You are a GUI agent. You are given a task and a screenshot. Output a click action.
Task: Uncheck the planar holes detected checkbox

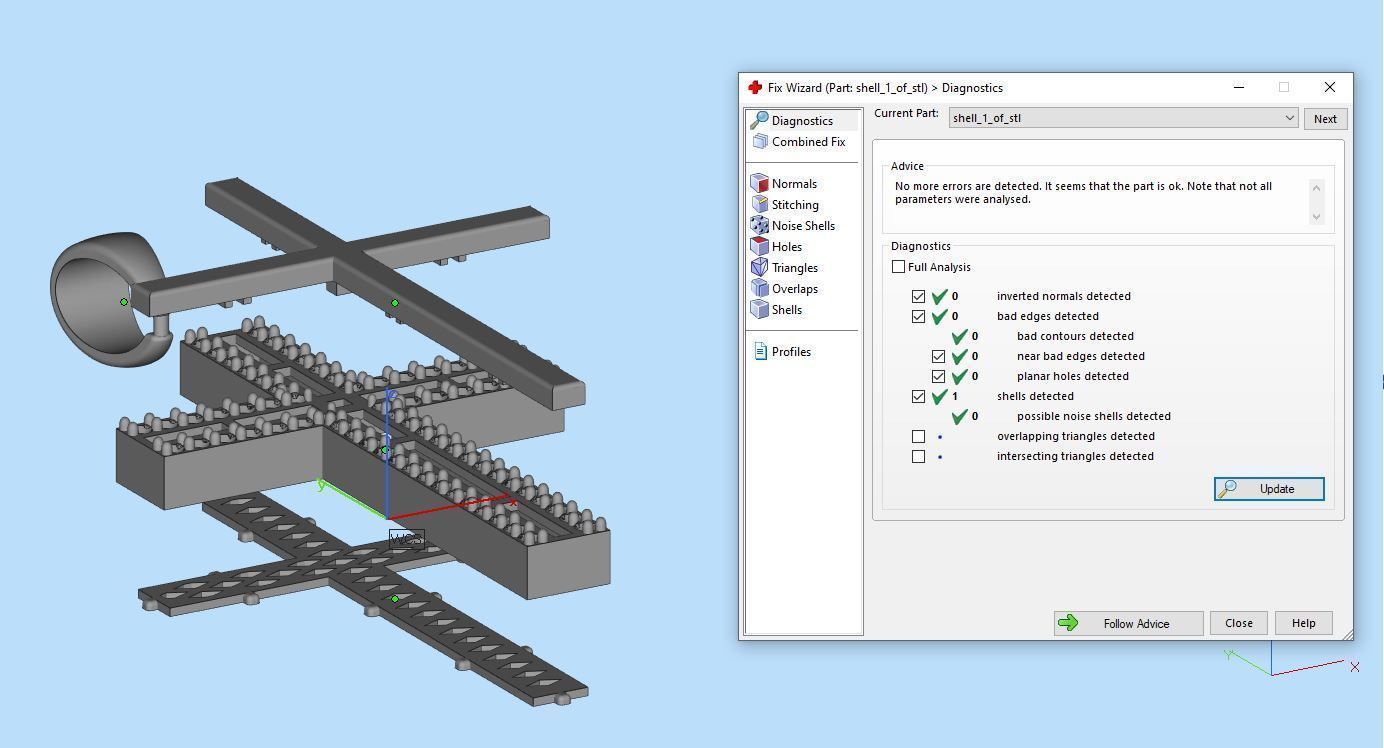click(x=938, y=376)
